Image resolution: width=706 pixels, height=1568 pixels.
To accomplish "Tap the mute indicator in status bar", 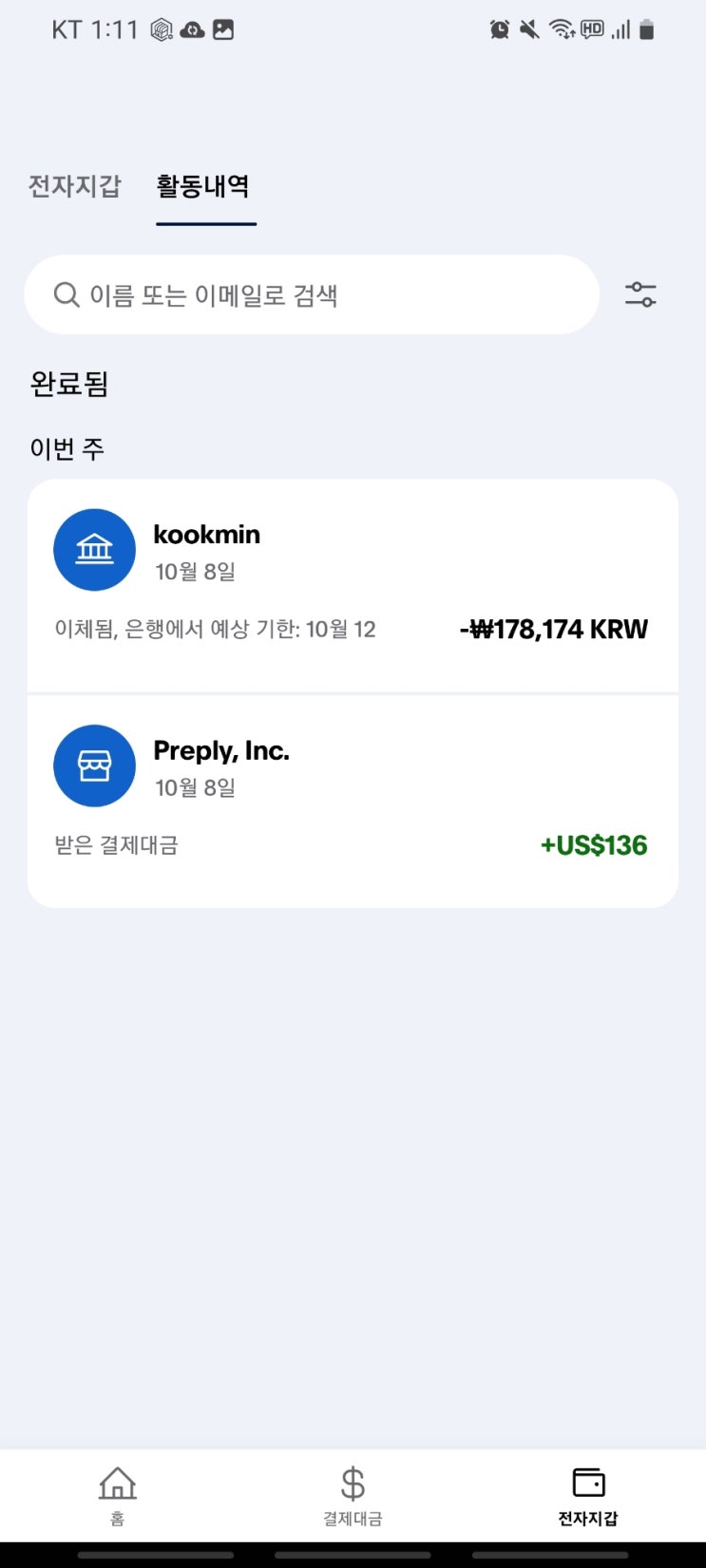I will tap(529, 29).
